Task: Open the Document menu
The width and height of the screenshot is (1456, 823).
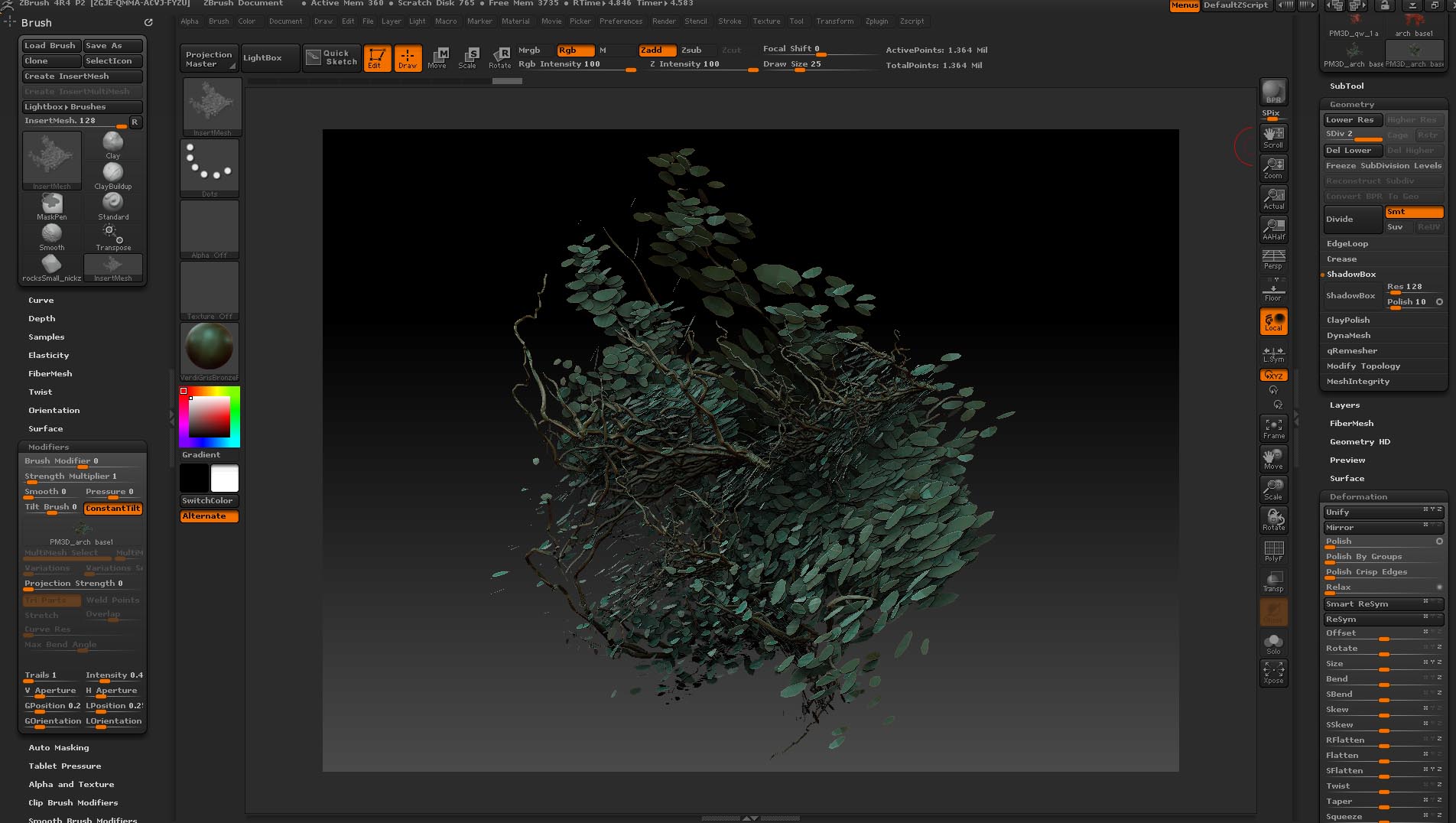Action: [286, 21]
